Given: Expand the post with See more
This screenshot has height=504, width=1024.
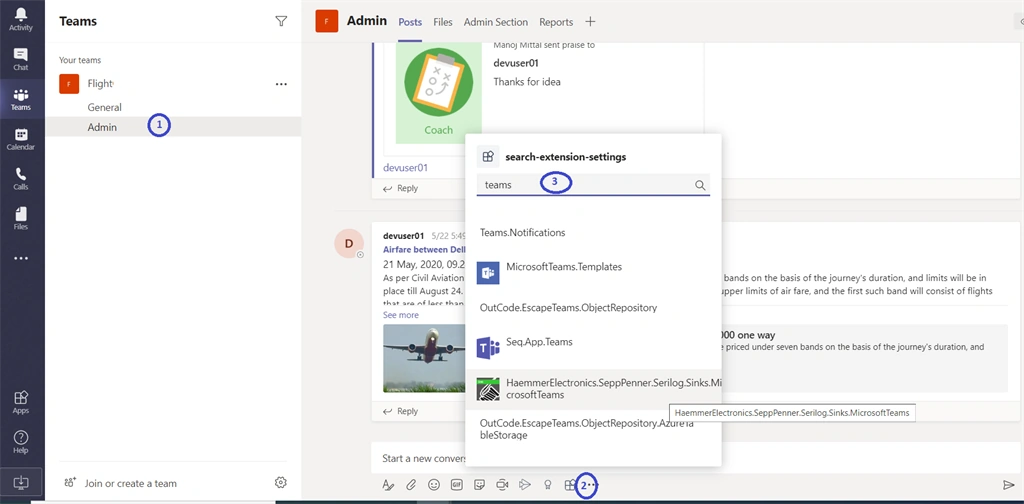Looking at the screenshot, I should (x=400, y=315).
